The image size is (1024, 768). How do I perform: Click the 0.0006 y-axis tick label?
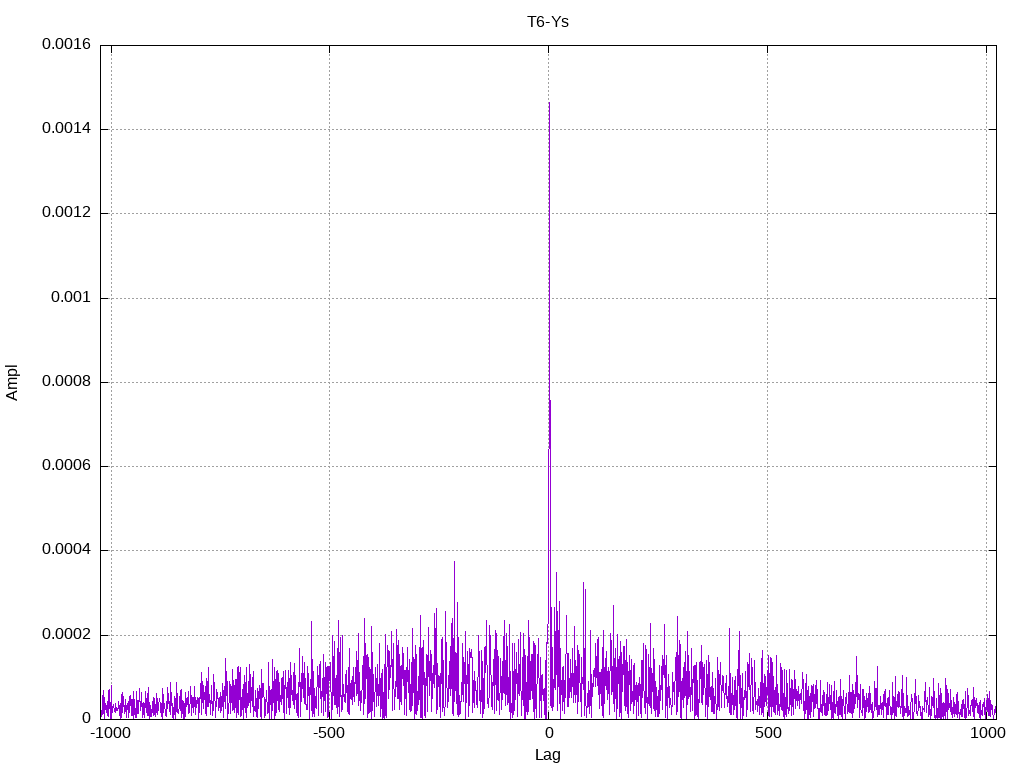coord(67,465)
